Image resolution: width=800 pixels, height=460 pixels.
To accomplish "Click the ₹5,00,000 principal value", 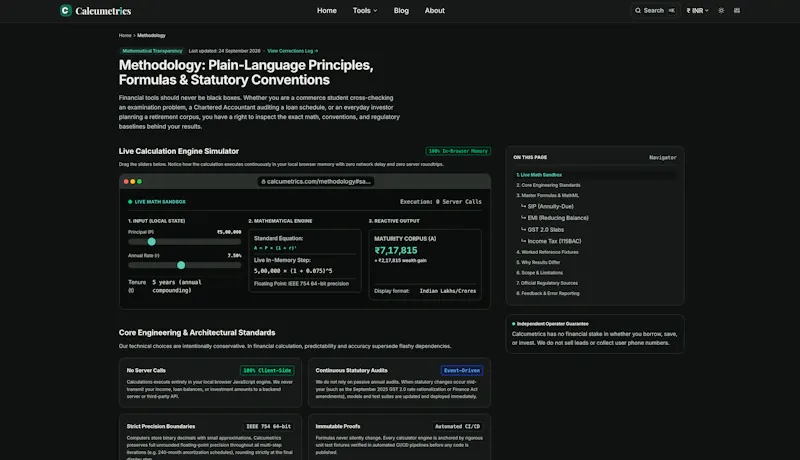I will 229,232.
